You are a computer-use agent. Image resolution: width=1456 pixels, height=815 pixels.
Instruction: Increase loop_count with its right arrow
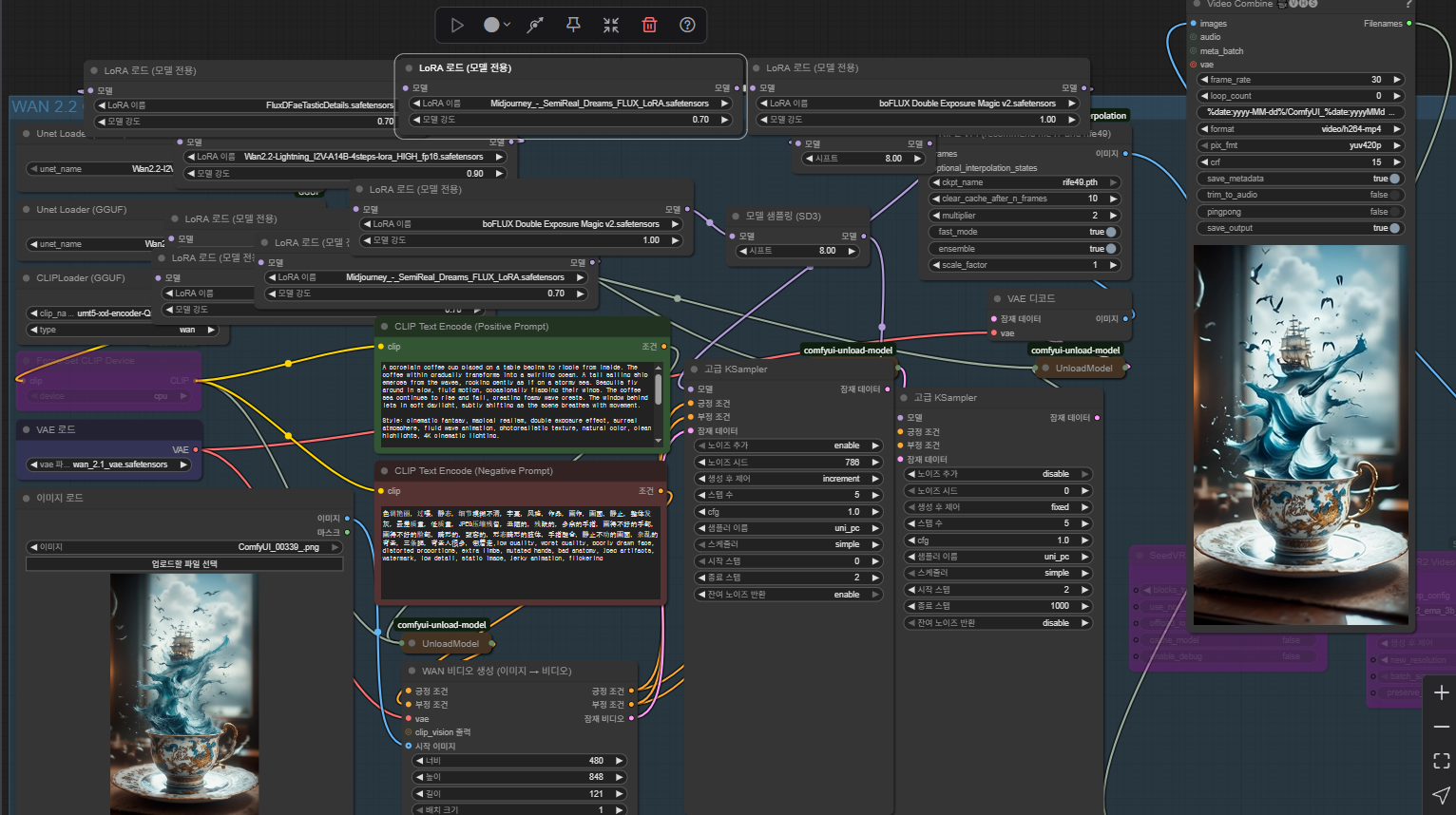tap(1396, 96)
